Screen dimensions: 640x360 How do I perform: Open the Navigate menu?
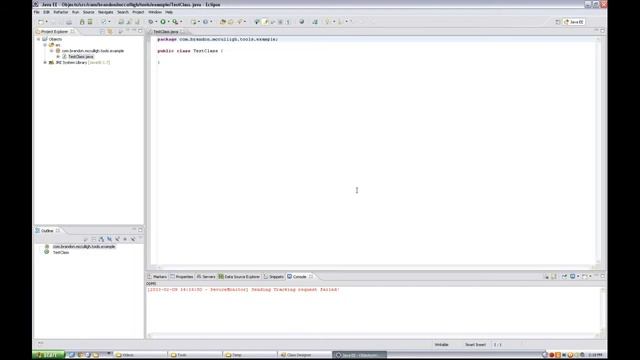[106, 12]
